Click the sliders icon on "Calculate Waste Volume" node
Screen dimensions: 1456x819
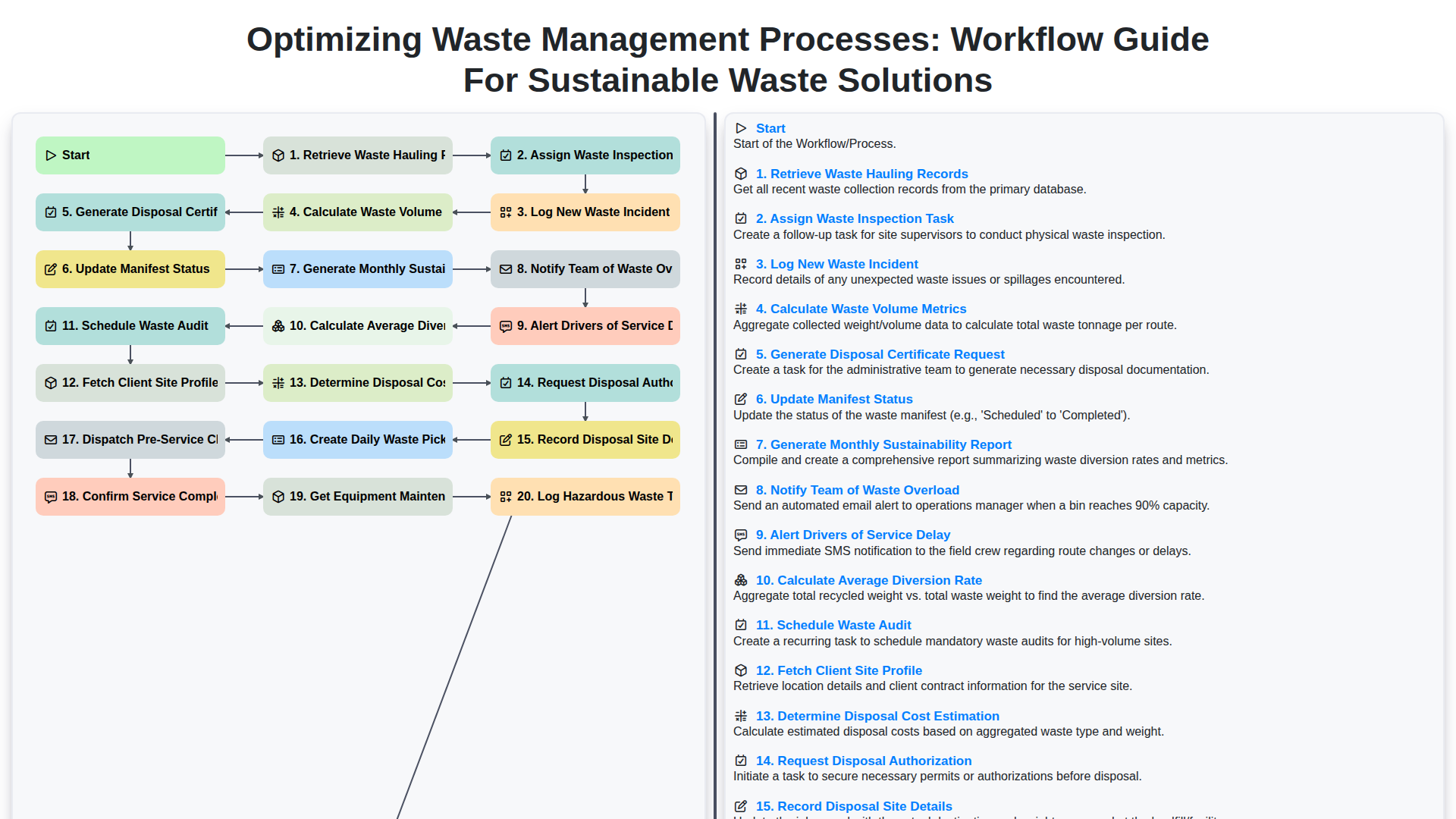click(x=278, y=212)
